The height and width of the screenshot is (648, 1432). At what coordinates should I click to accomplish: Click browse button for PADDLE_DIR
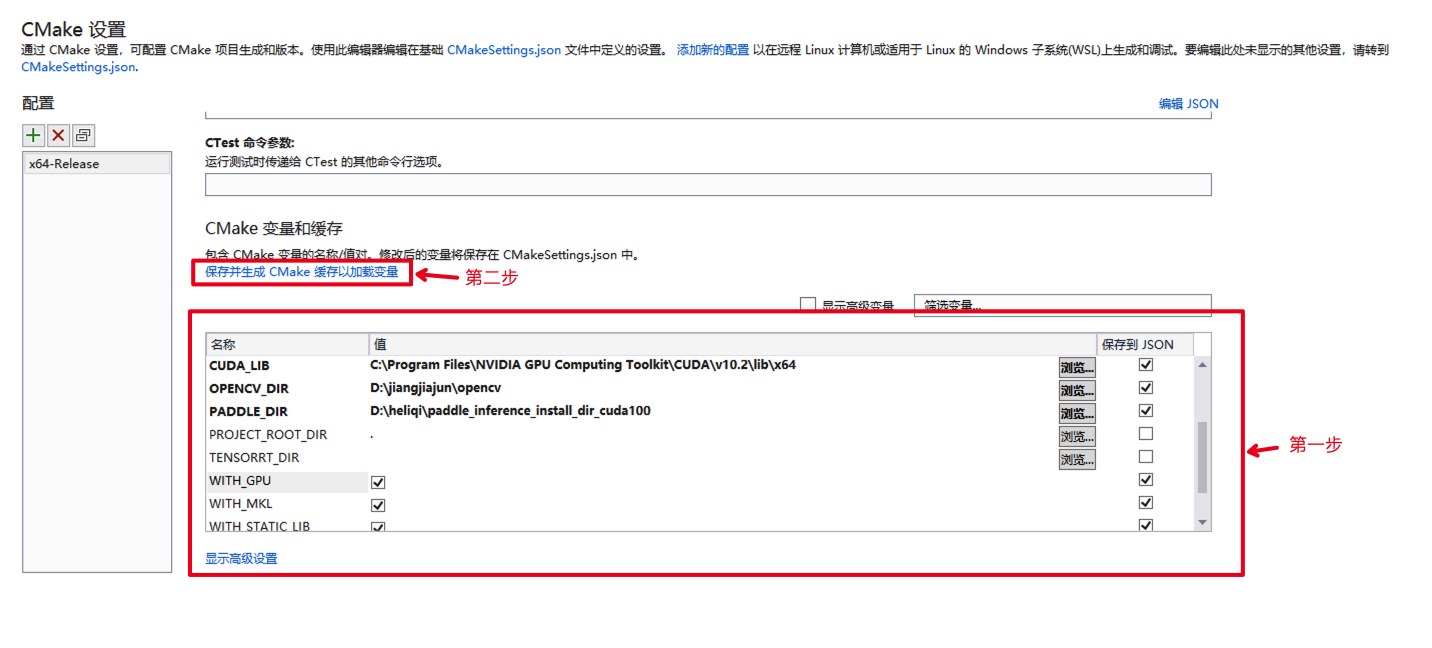point(1077,413)
